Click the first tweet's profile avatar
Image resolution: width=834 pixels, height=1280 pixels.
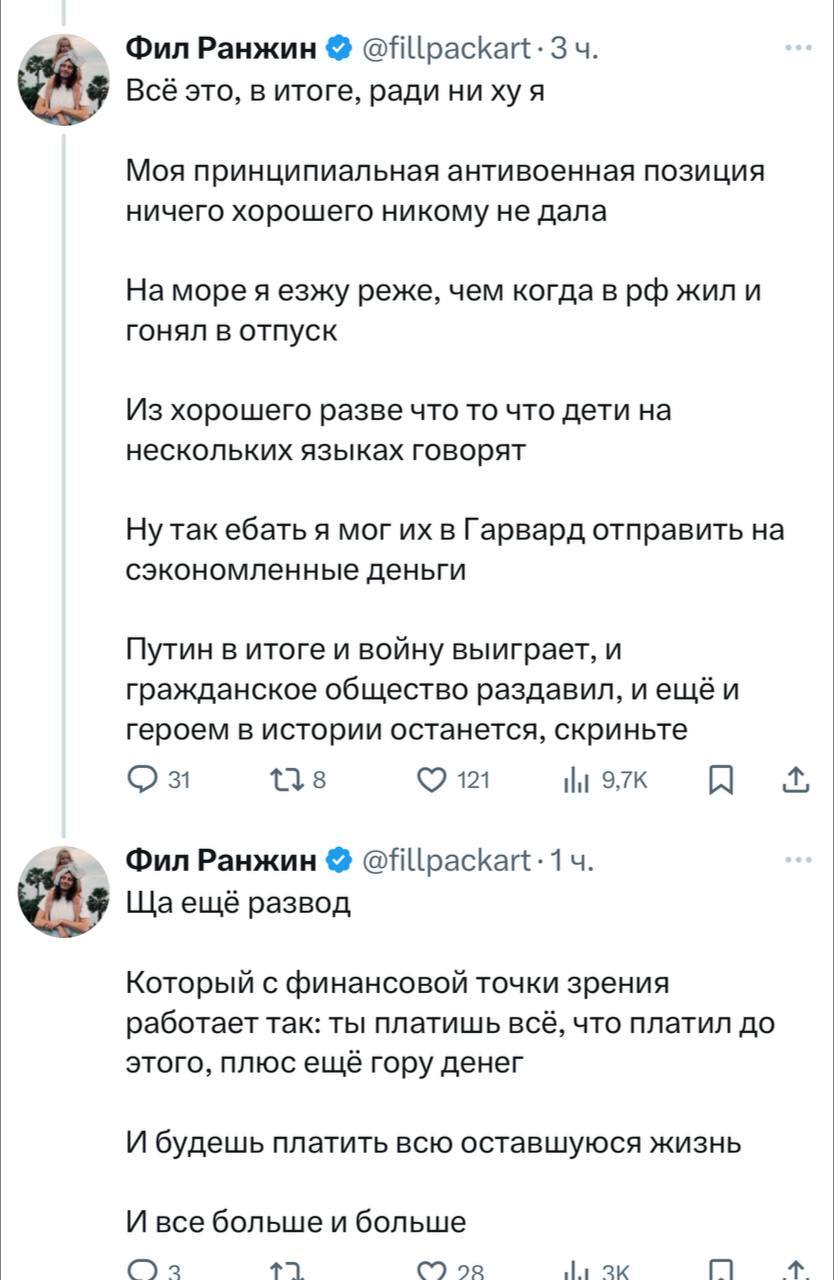click(x=65, y=80)
